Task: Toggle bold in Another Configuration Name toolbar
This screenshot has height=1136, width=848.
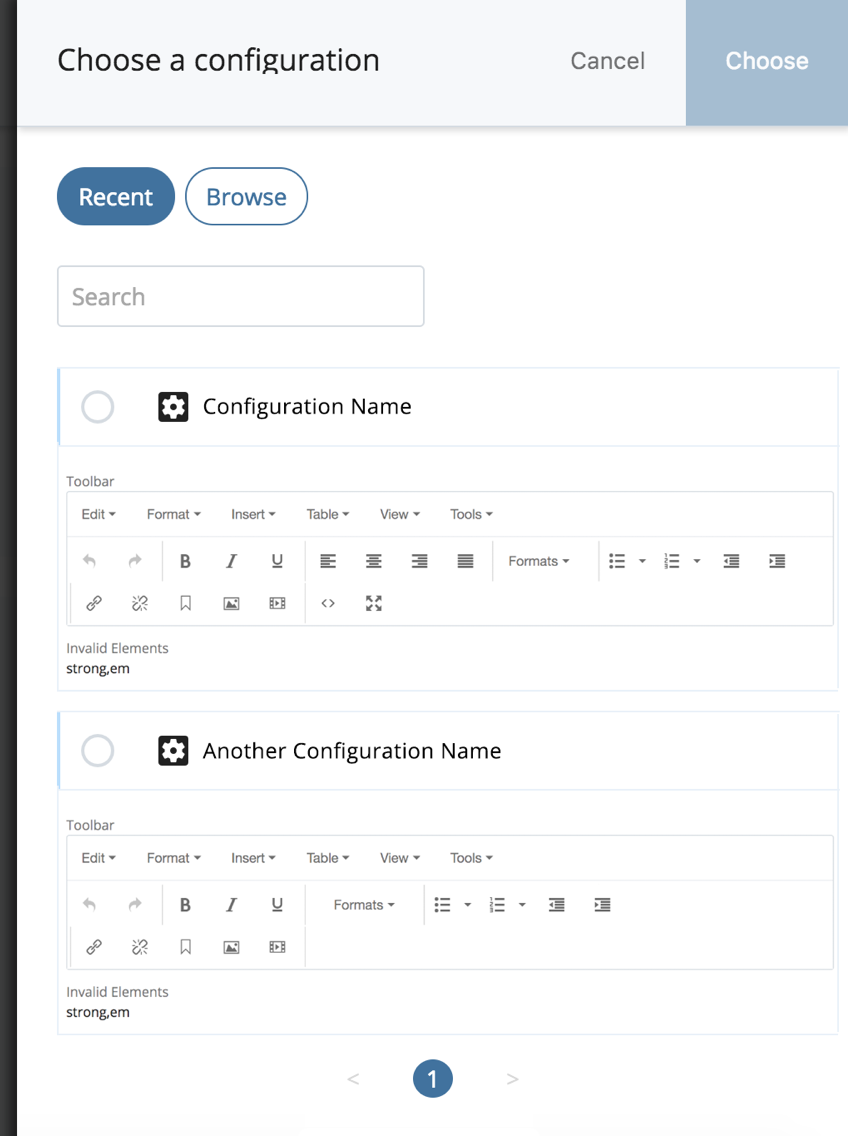Action: (186, 904)
